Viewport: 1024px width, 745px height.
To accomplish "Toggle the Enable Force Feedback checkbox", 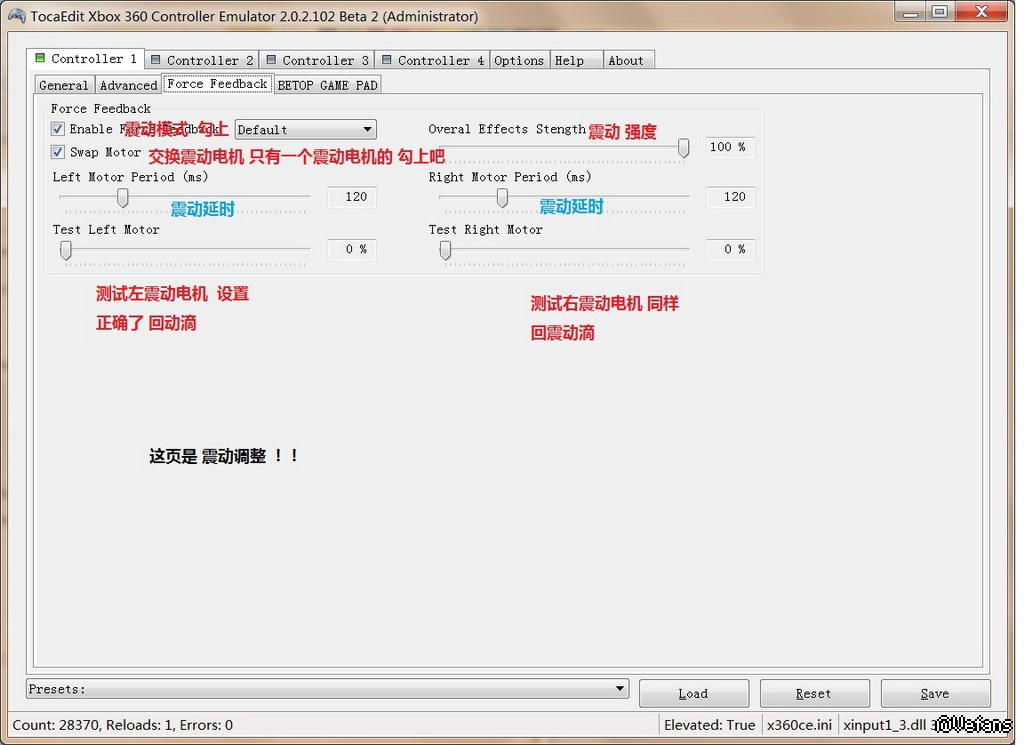I will (x=57, y=129).
